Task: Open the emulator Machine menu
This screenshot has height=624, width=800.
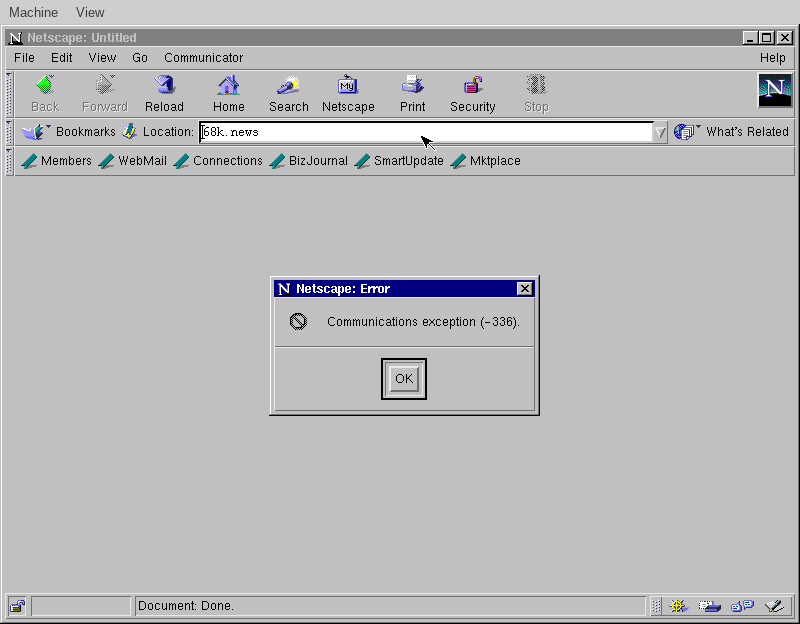Action: point(34,12)
